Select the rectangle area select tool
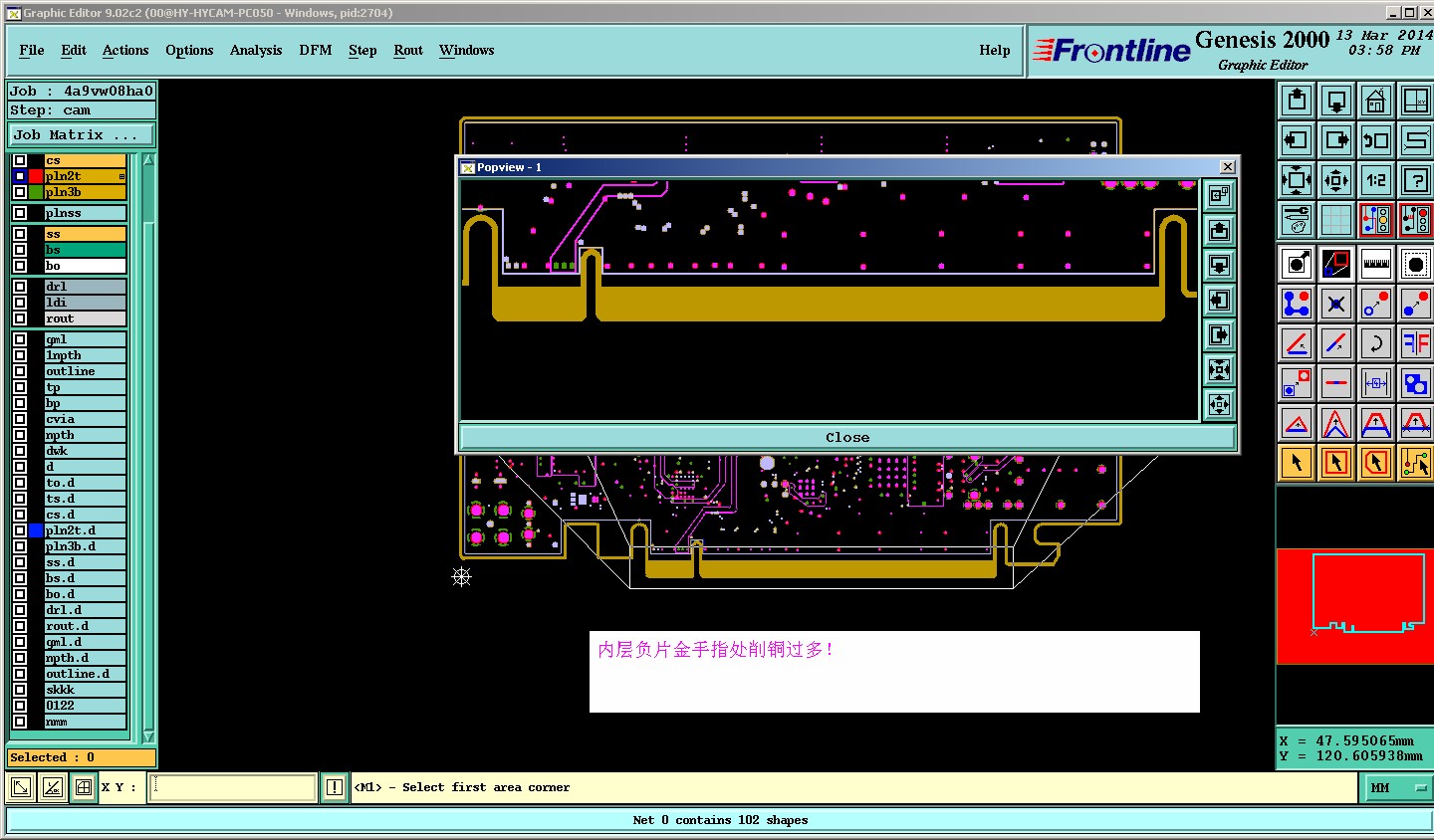The height and width of the screenshot is (840, 1434). [x=1336, y=463]
